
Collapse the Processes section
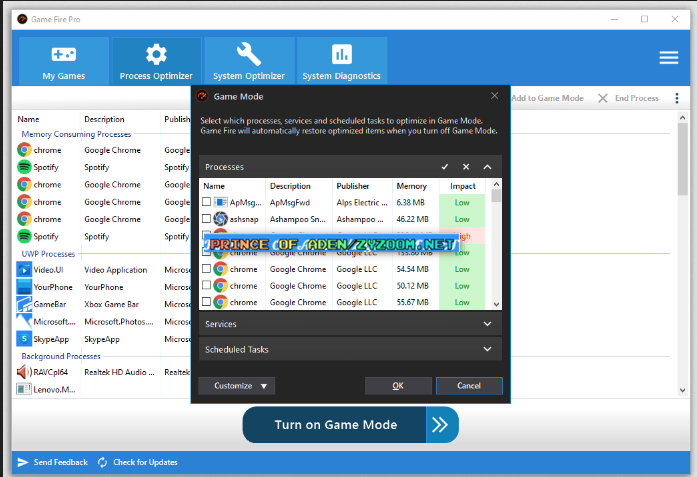pyautogui.click(x=487, y=167)
